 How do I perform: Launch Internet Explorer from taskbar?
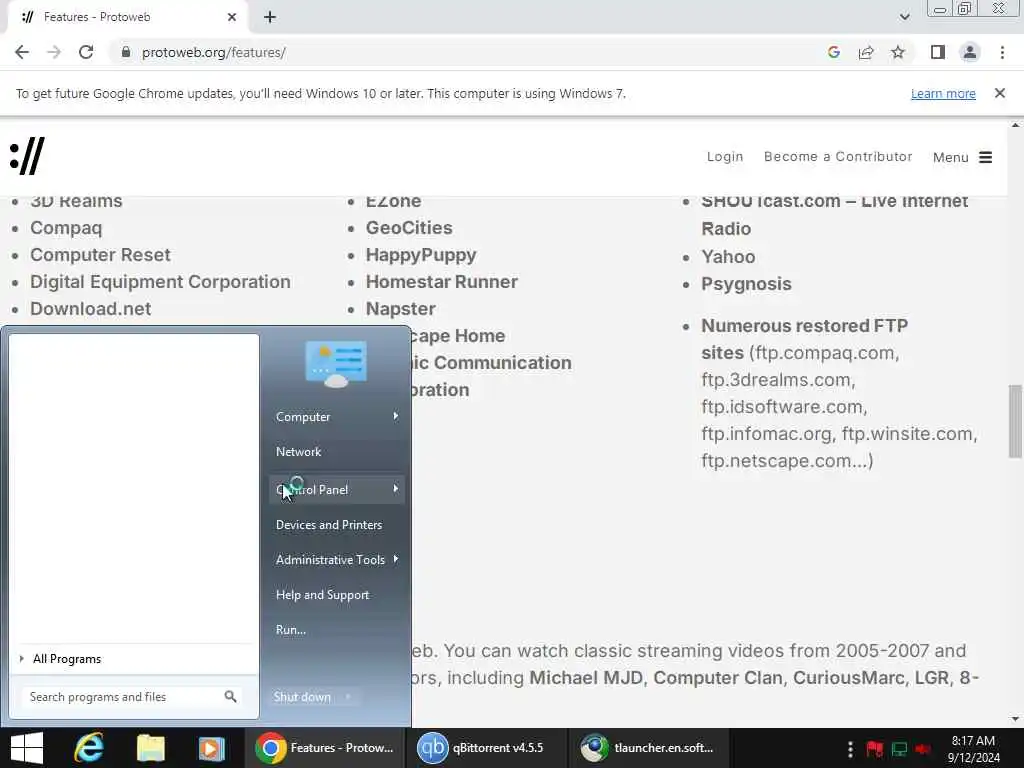89,748
